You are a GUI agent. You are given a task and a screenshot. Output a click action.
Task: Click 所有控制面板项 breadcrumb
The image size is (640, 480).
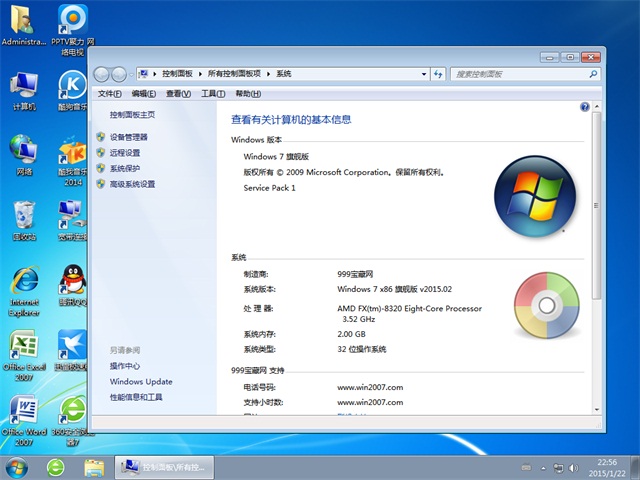[x=234, y=74]
